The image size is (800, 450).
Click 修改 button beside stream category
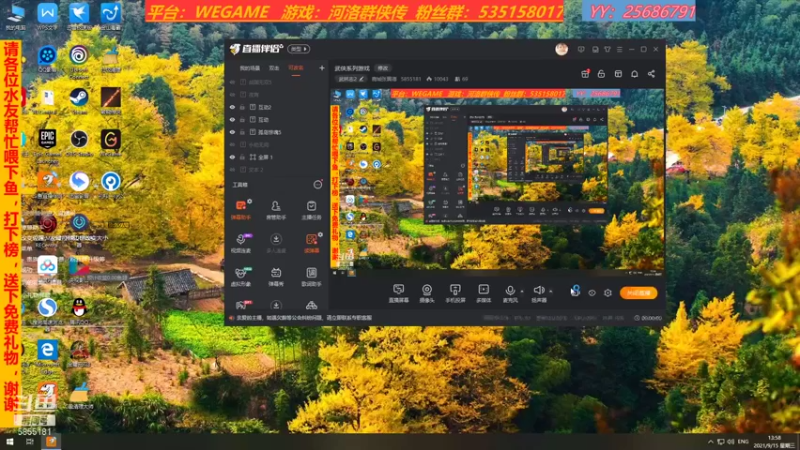(383, 68)
